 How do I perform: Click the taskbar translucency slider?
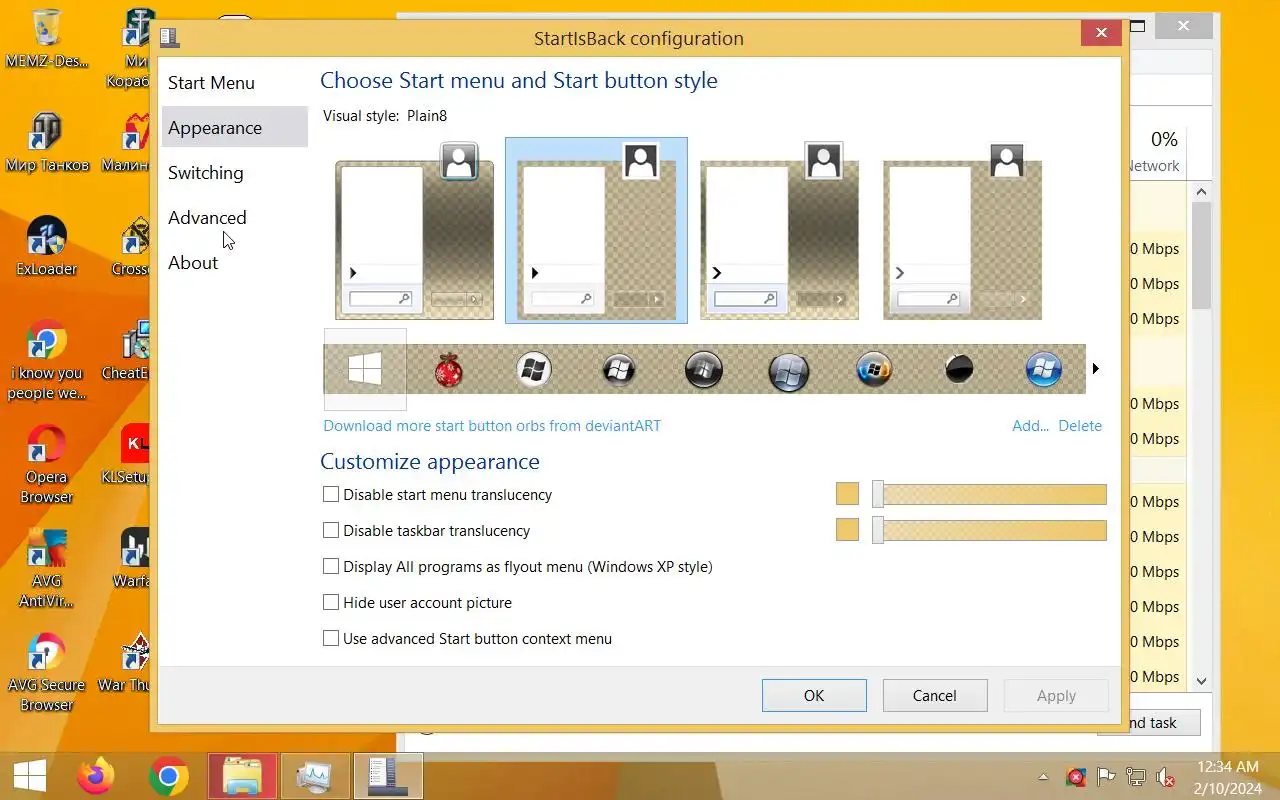pyautogui.click(x=990, y=530)
